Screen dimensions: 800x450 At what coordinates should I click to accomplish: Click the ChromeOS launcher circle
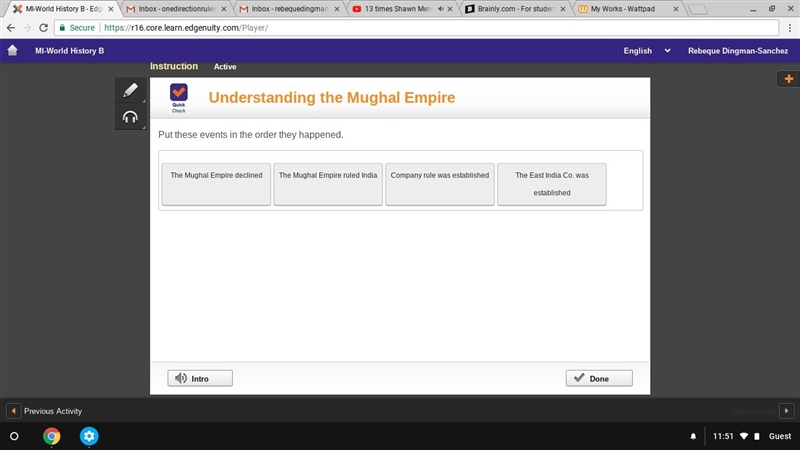coord(14,436)
